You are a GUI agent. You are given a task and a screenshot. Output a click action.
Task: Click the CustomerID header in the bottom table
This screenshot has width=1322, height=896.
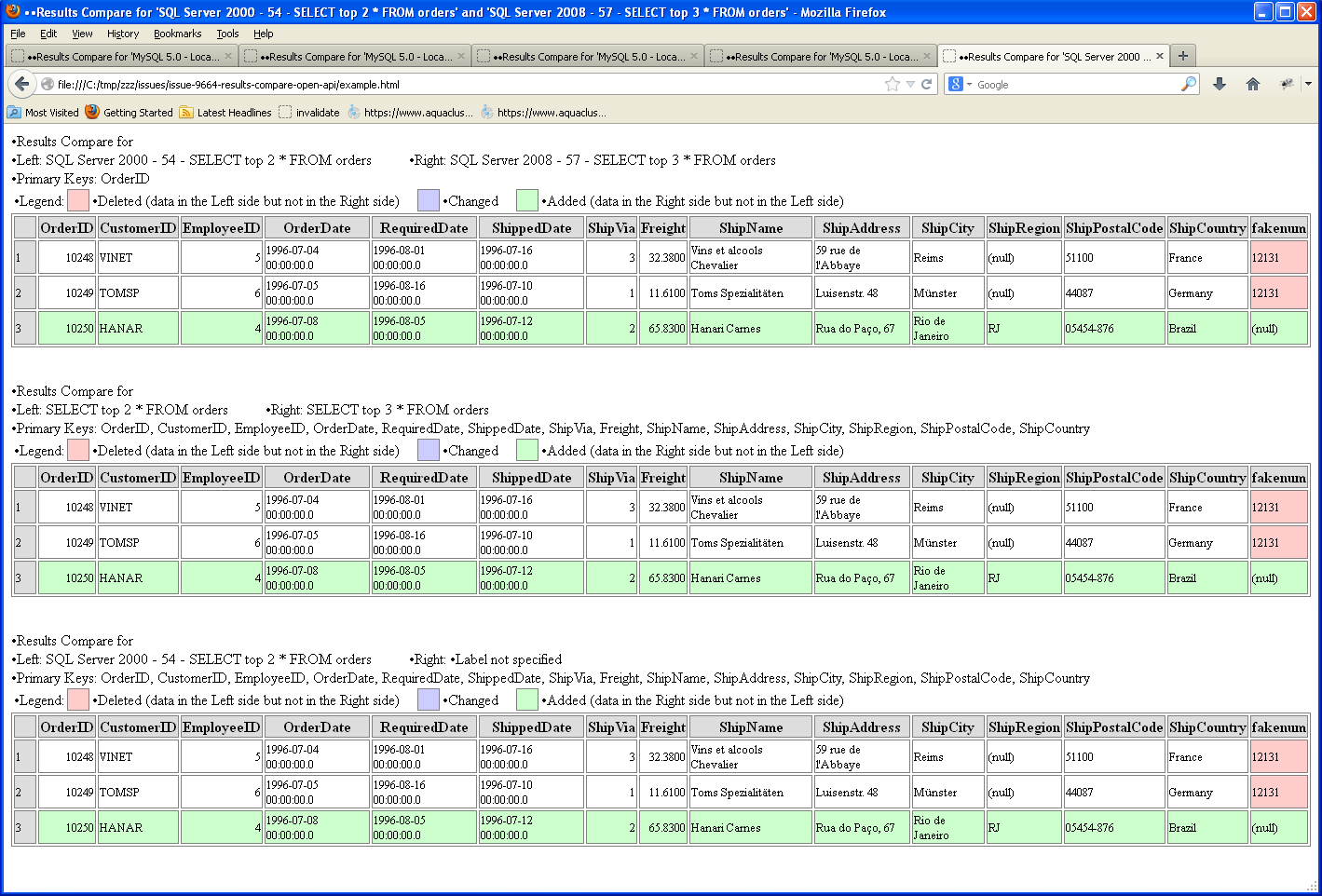(138, 727)
